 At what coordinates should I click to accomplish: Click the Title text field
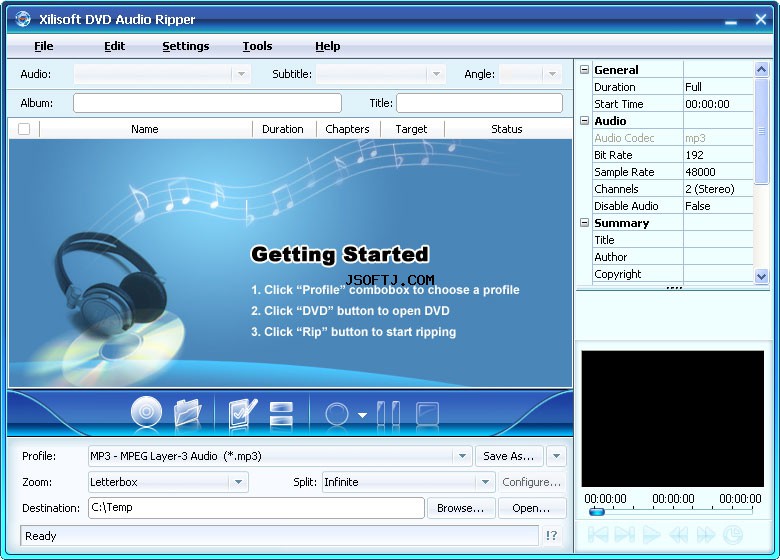[x=480, y=103]
